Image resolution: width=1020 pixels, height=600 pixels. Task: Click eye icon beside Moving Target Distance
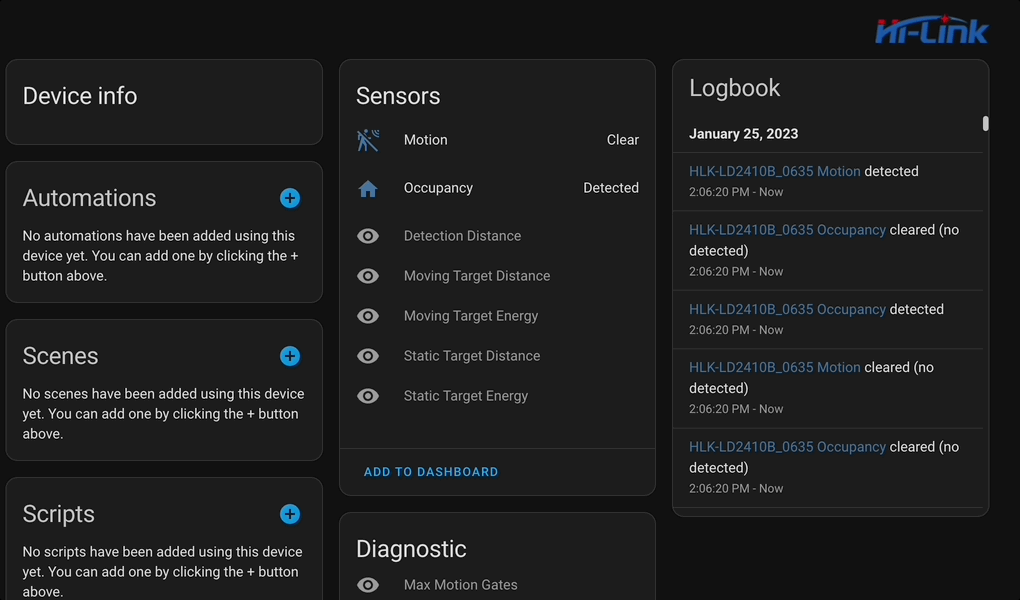coord(368,276)
